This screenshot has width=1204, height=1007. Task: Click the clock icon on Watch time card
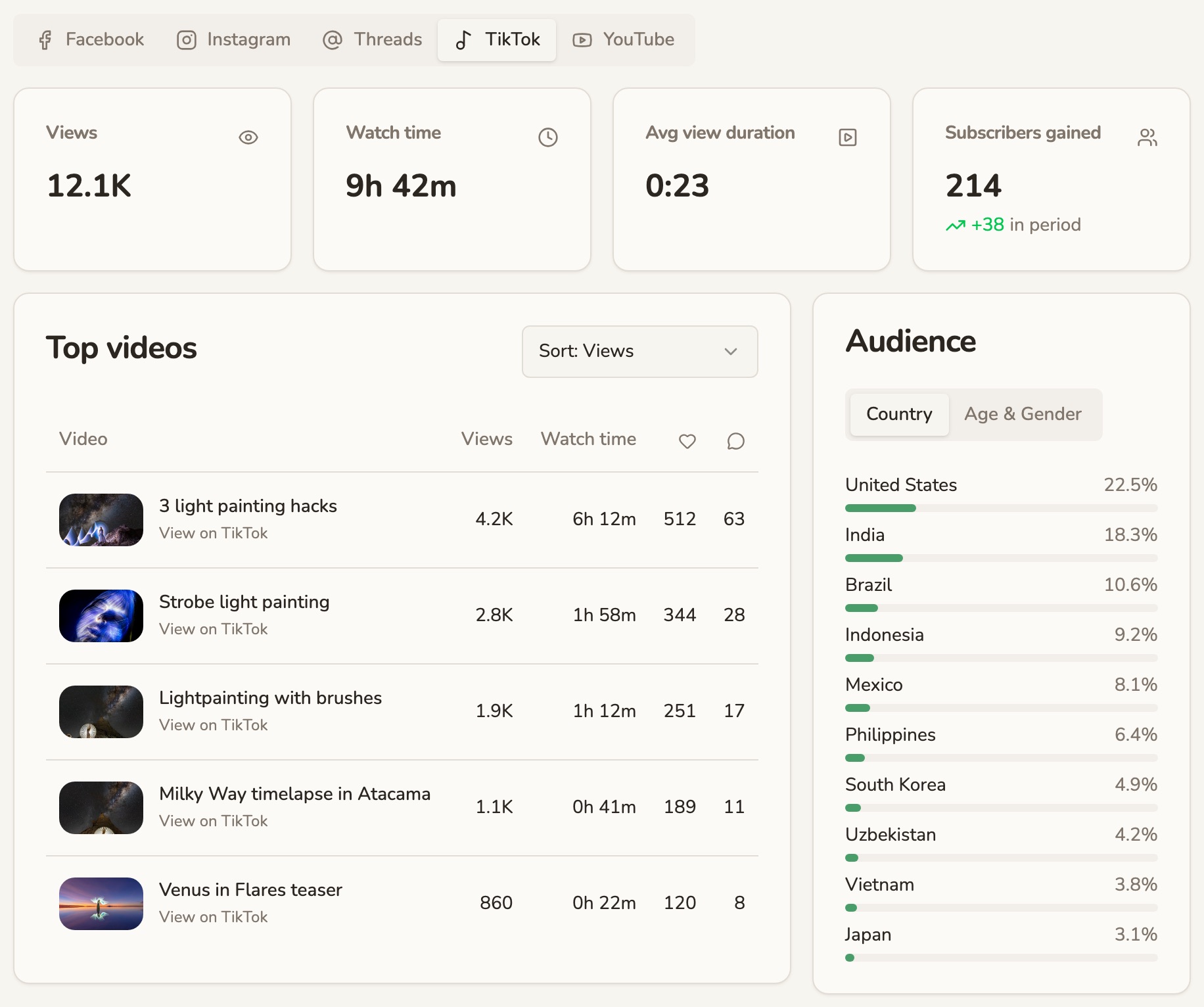tap(548, 137)
